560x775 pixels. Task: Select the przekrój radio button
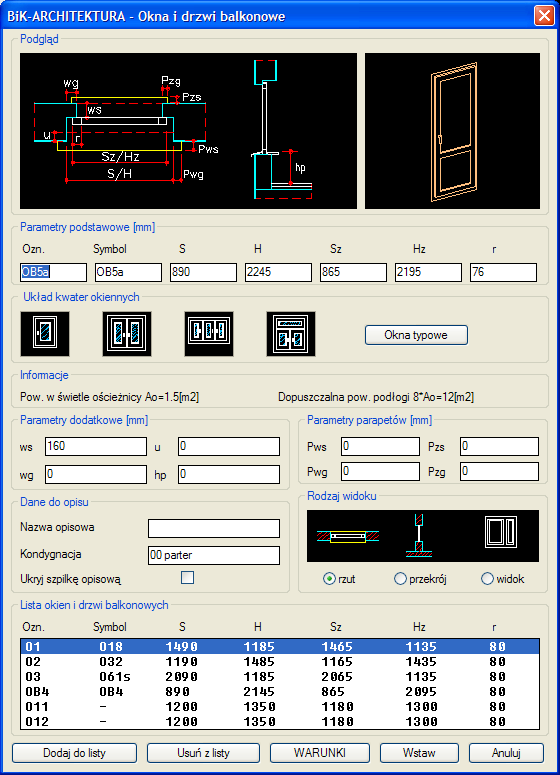tap(400, 579)
